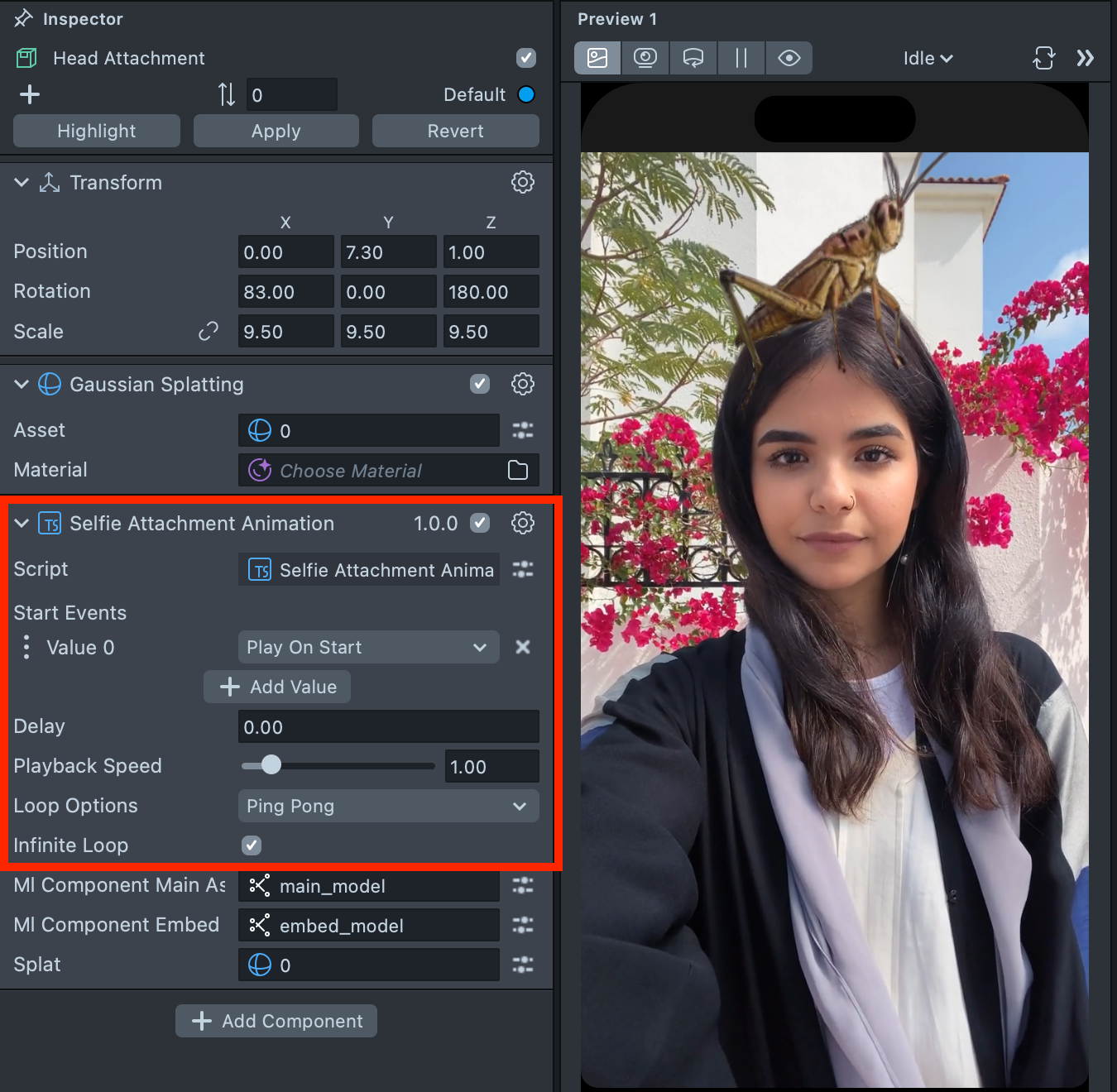The height and width of the screenshot is (1092, 1117).
Task: Collapse the Transform section
Action: 22,183
